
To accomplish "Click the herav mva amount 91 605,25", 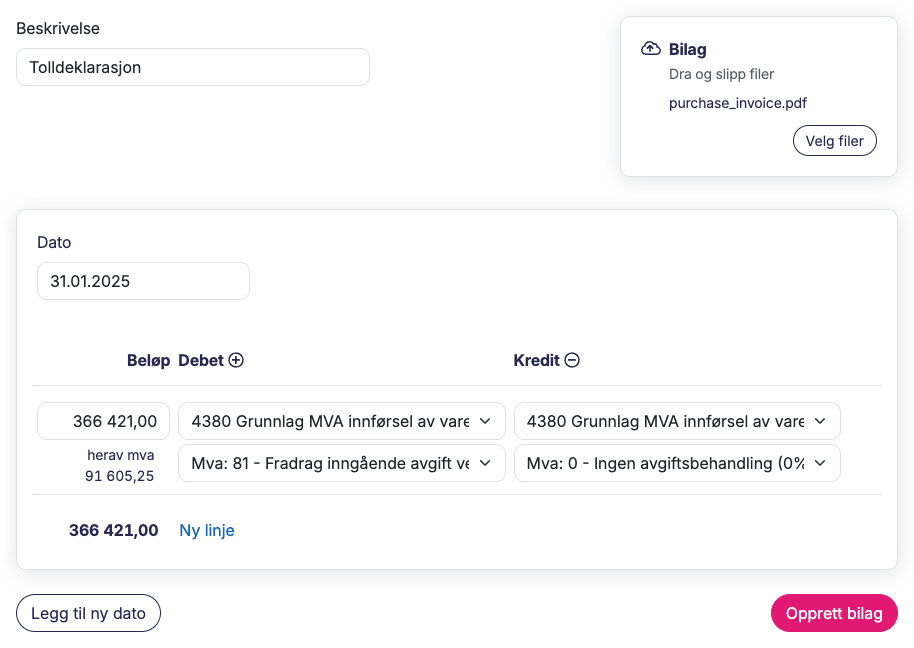I will pos(119,476).
